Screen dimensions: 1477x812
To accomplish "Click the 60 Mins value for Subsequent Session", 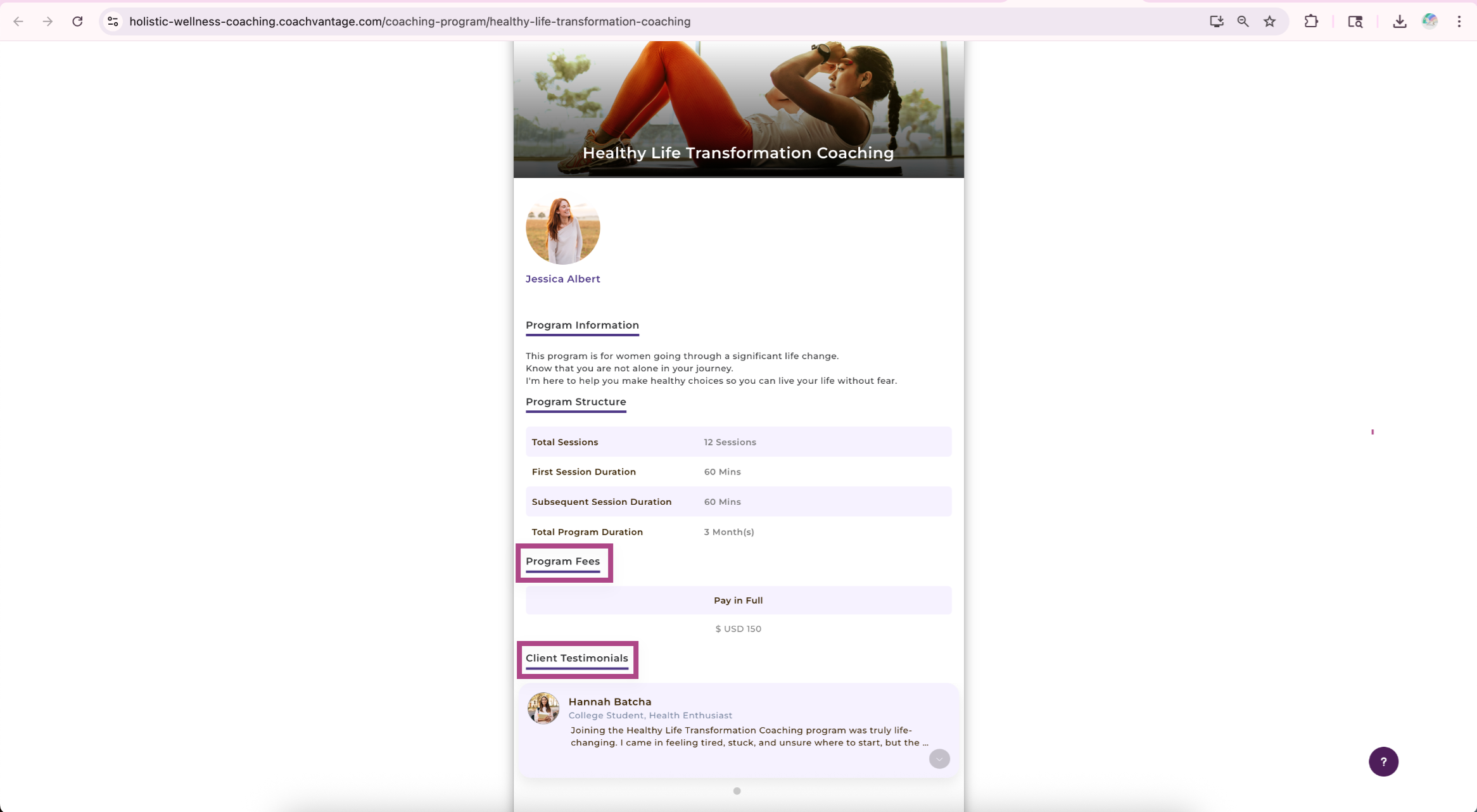I will point(722,502).
